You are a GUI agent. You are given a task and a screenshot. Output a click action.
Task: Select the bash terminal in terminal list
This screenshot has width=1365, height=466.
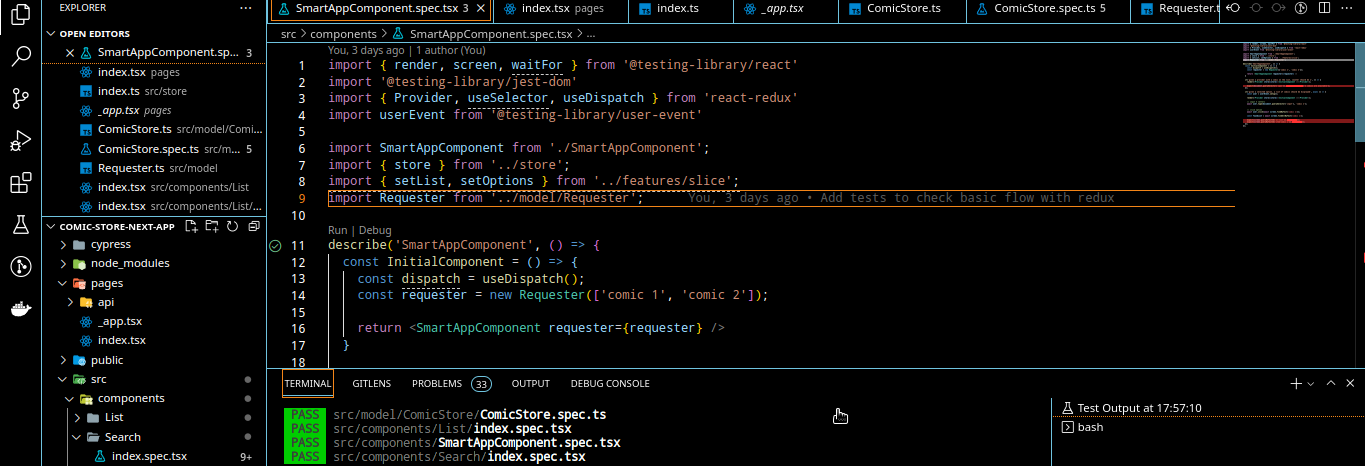(x=1090, y=427)
